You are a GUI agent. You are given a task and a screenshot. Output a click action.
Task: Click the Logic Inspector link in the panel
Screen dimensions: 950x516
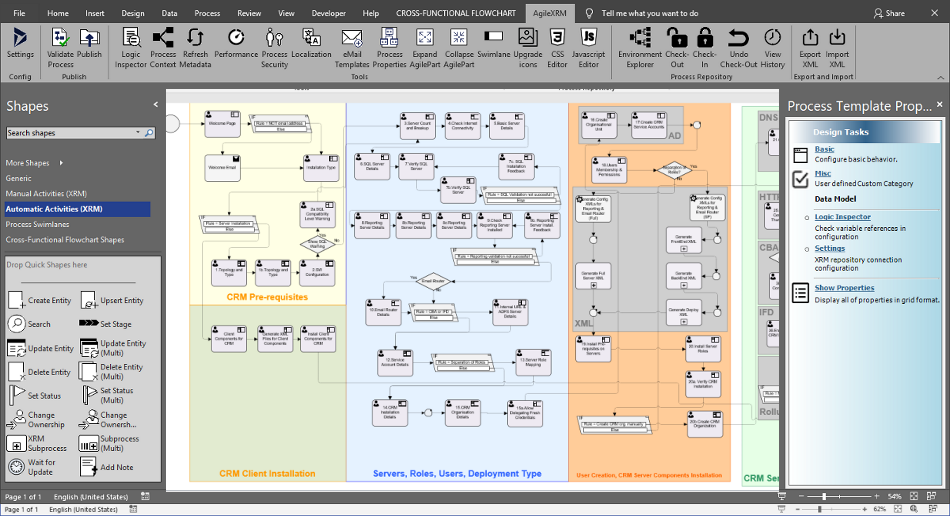[x=842, y=217]
